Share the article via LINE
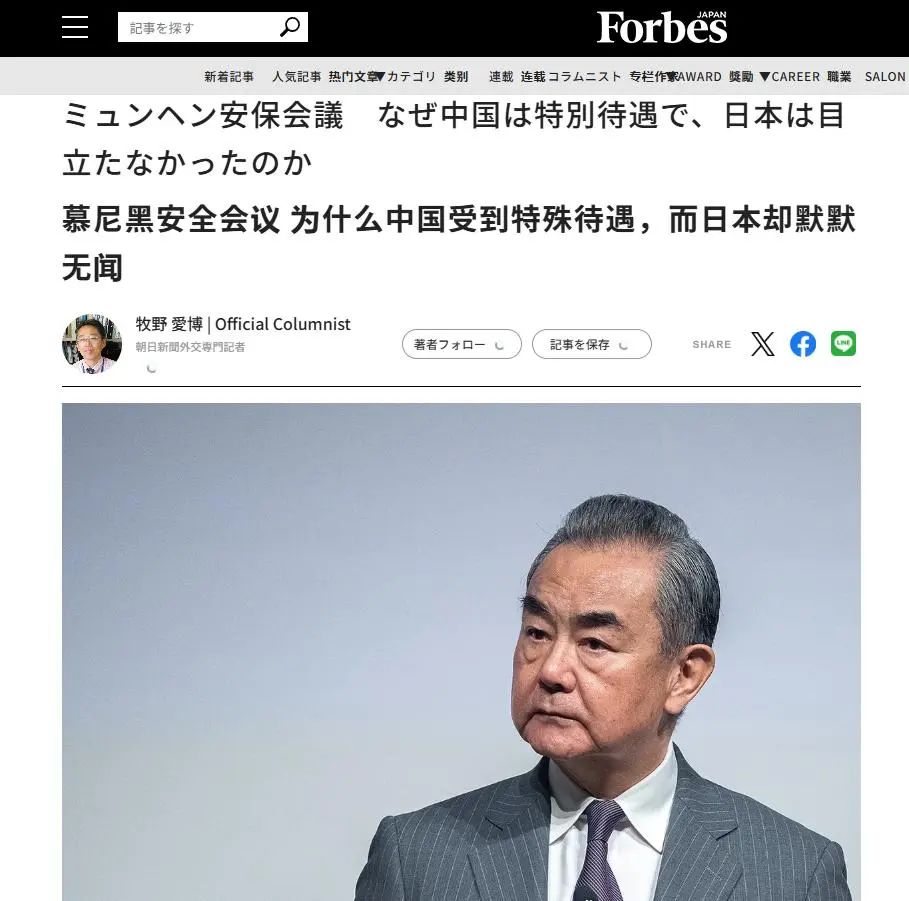 [843, 343]
